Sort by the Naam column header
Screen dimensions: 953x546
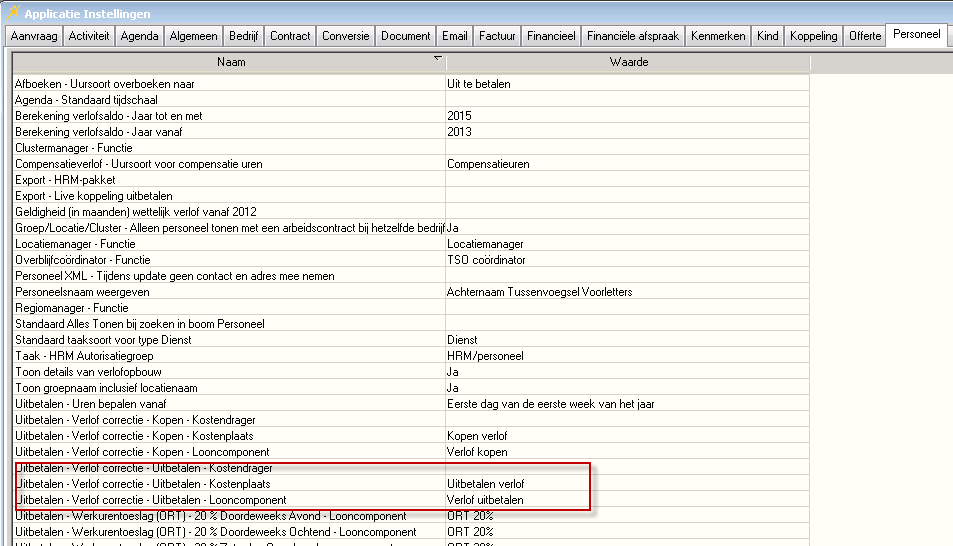pos(228,62)
